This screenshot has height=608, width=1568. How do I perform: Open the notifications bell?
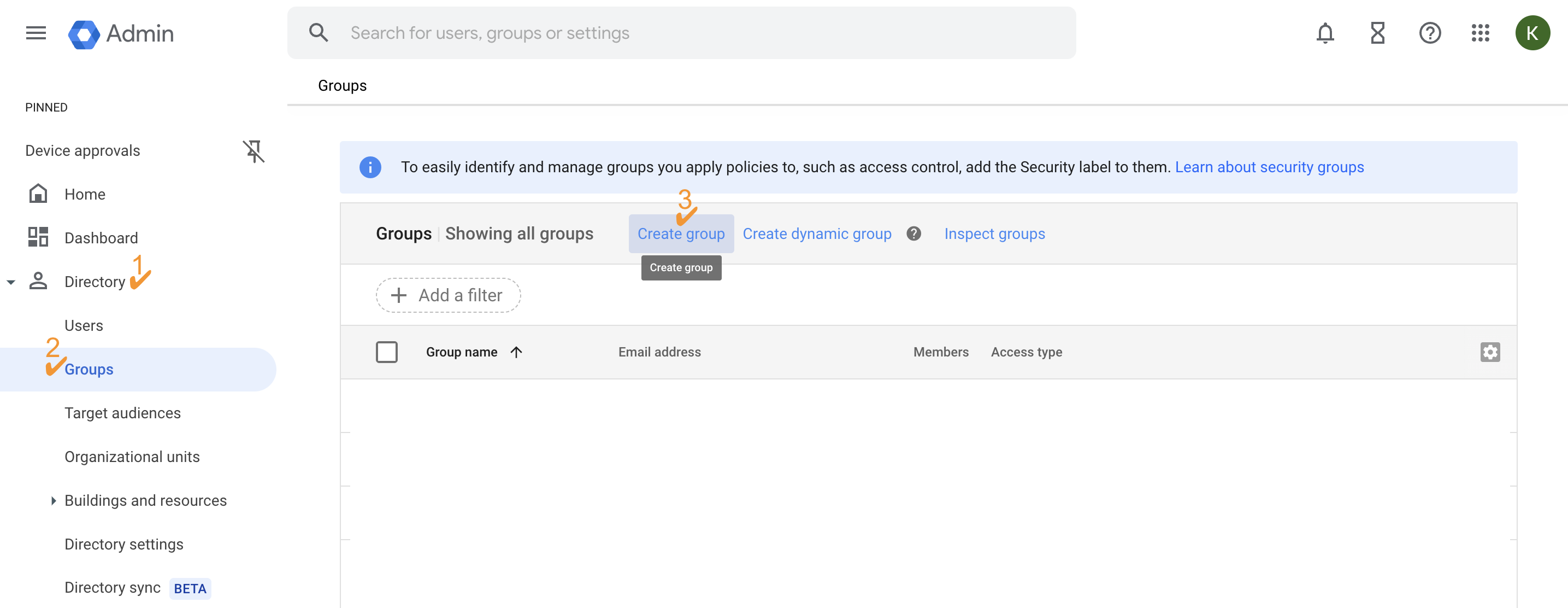click(x=1325, y=33)
